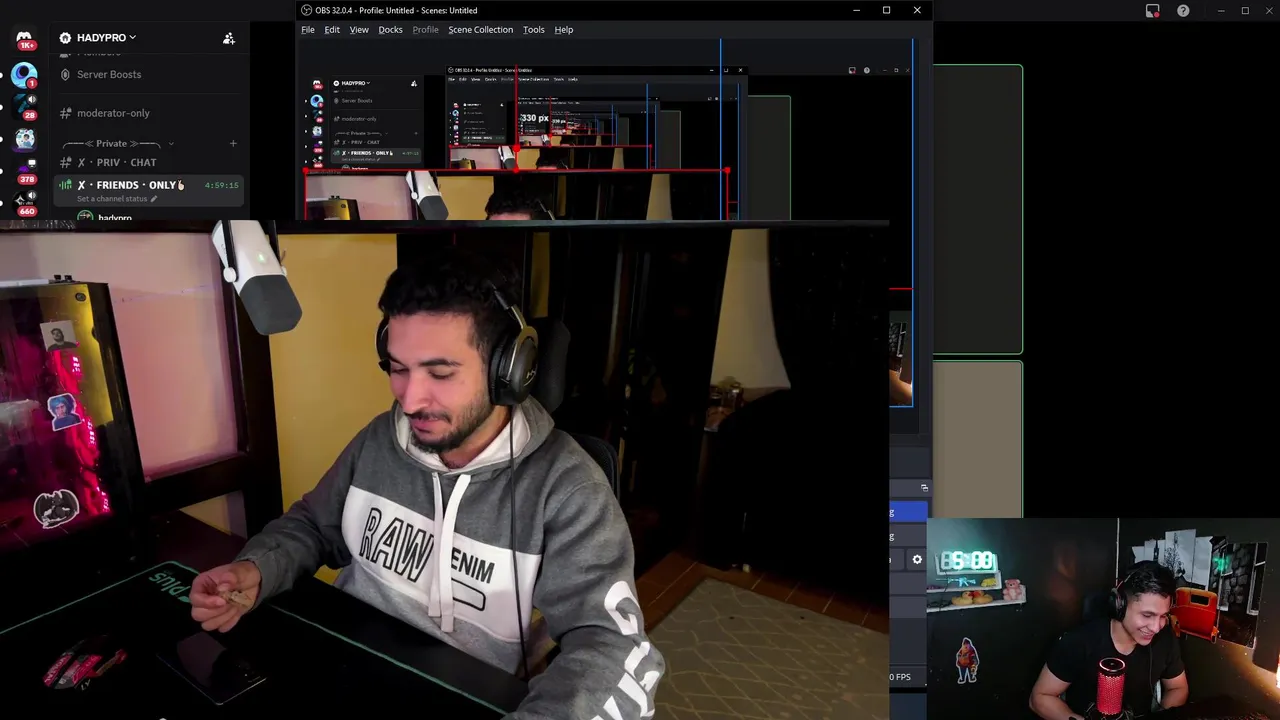Image resolution: width=1280 pixels, height=720 pixels.
Task: Click the Discord screen-share inbox icon top right
Action: tap(1153, 11)
